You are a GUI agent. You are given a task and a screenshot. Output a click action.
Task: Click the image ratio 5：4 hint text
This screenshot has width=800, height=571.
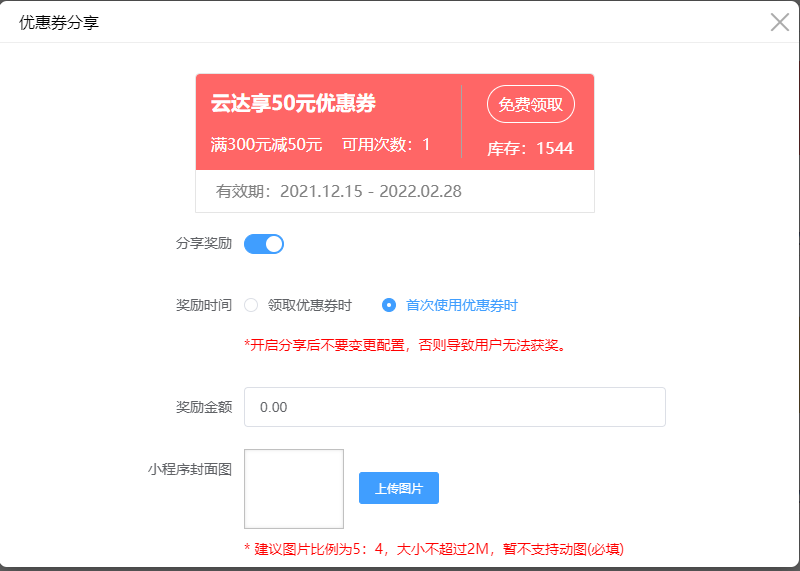coord(434,548)
